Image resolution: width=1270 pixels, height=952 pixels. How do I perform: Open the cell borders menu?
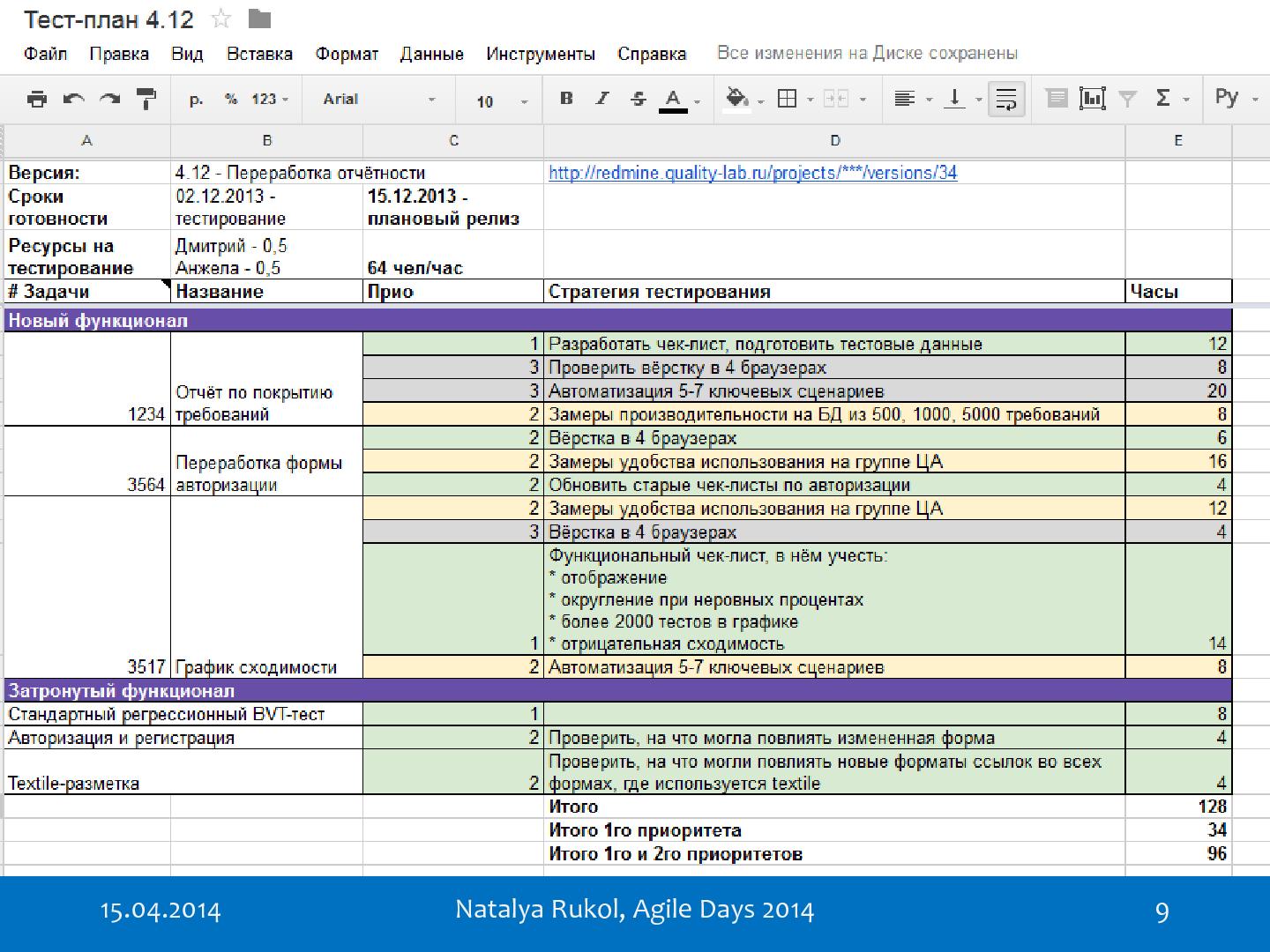(788, 99)
